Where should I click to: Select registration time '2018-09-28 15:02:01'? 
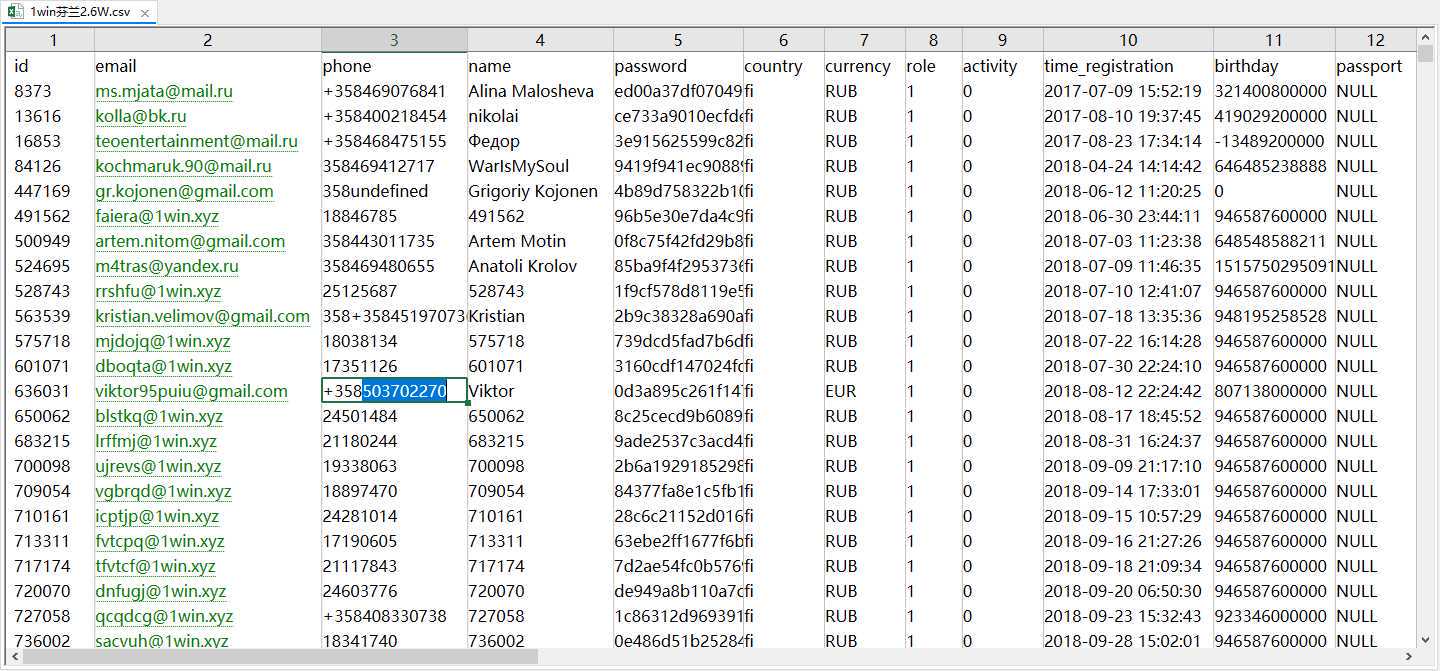[1128, 641]
